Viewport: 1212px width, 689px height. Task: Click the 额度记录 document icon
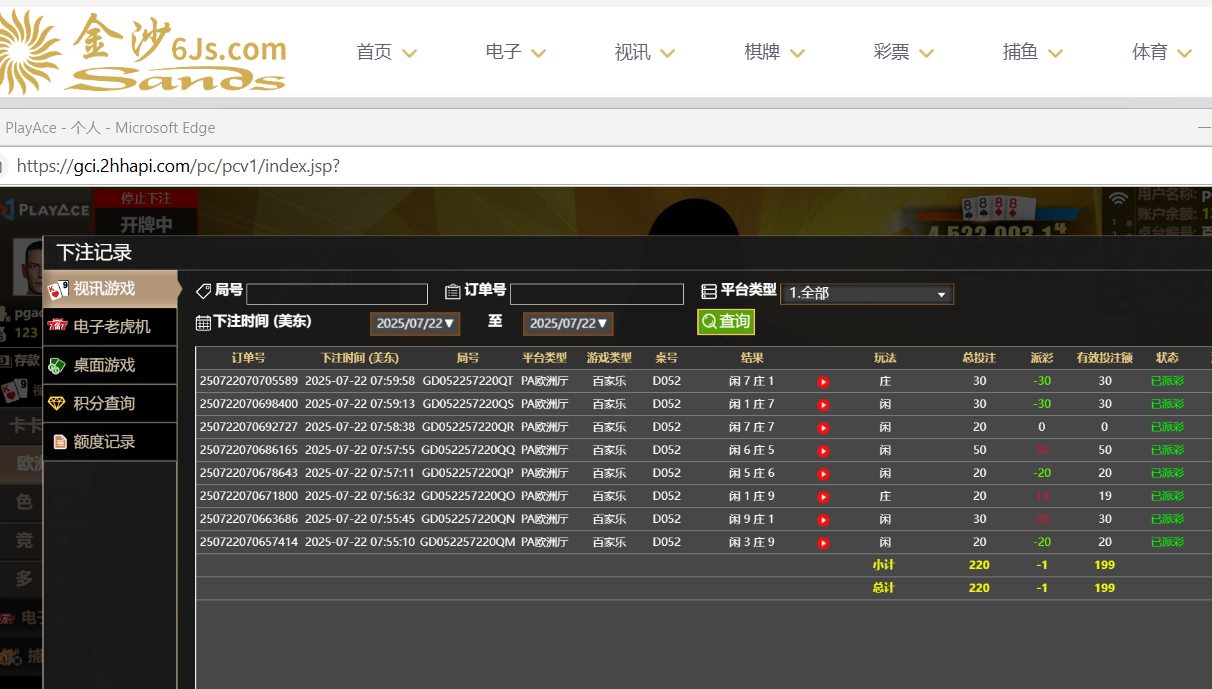point(59,441)
